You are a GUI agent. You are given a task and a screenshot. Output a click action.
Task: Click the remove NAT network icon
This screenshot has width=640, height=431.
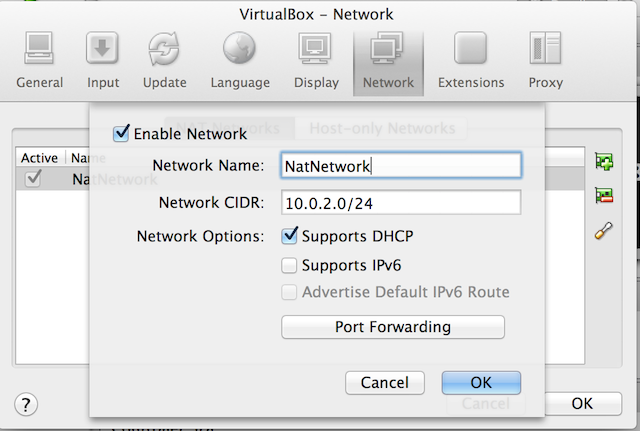tap(604, 195)
